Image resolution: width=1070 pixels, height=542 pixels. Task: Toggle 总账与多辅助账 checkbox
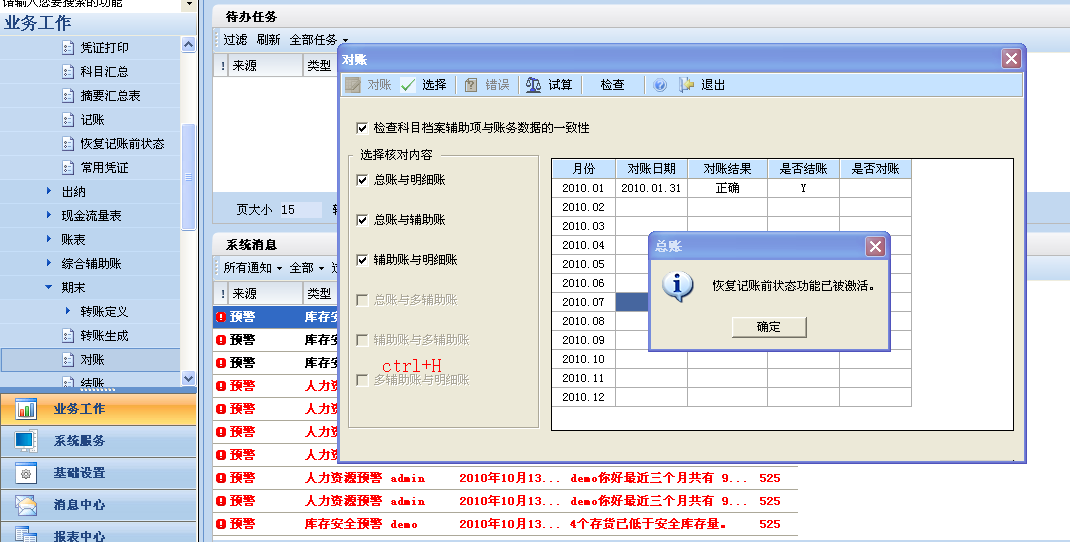pyautogui.click(x=362, y=300)
